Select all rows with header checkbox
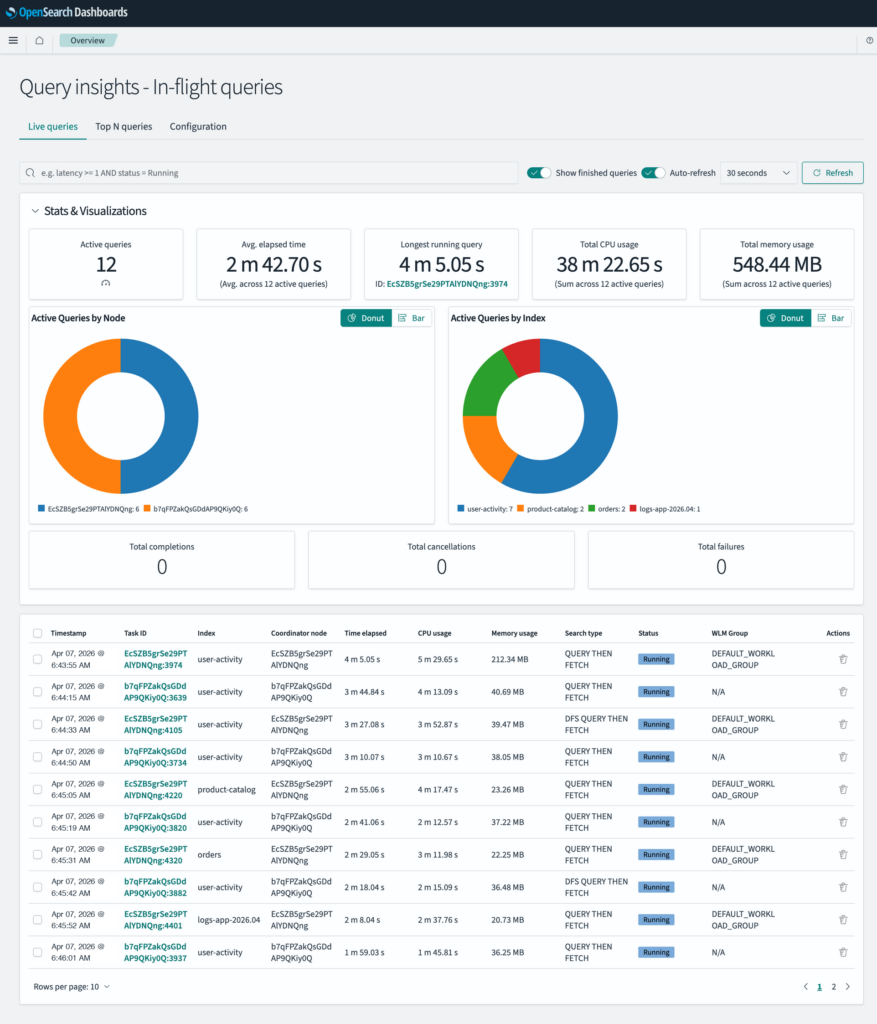The width and height of the screenshot is (877, 1024). pyautogui.click(x=37, y=633)
